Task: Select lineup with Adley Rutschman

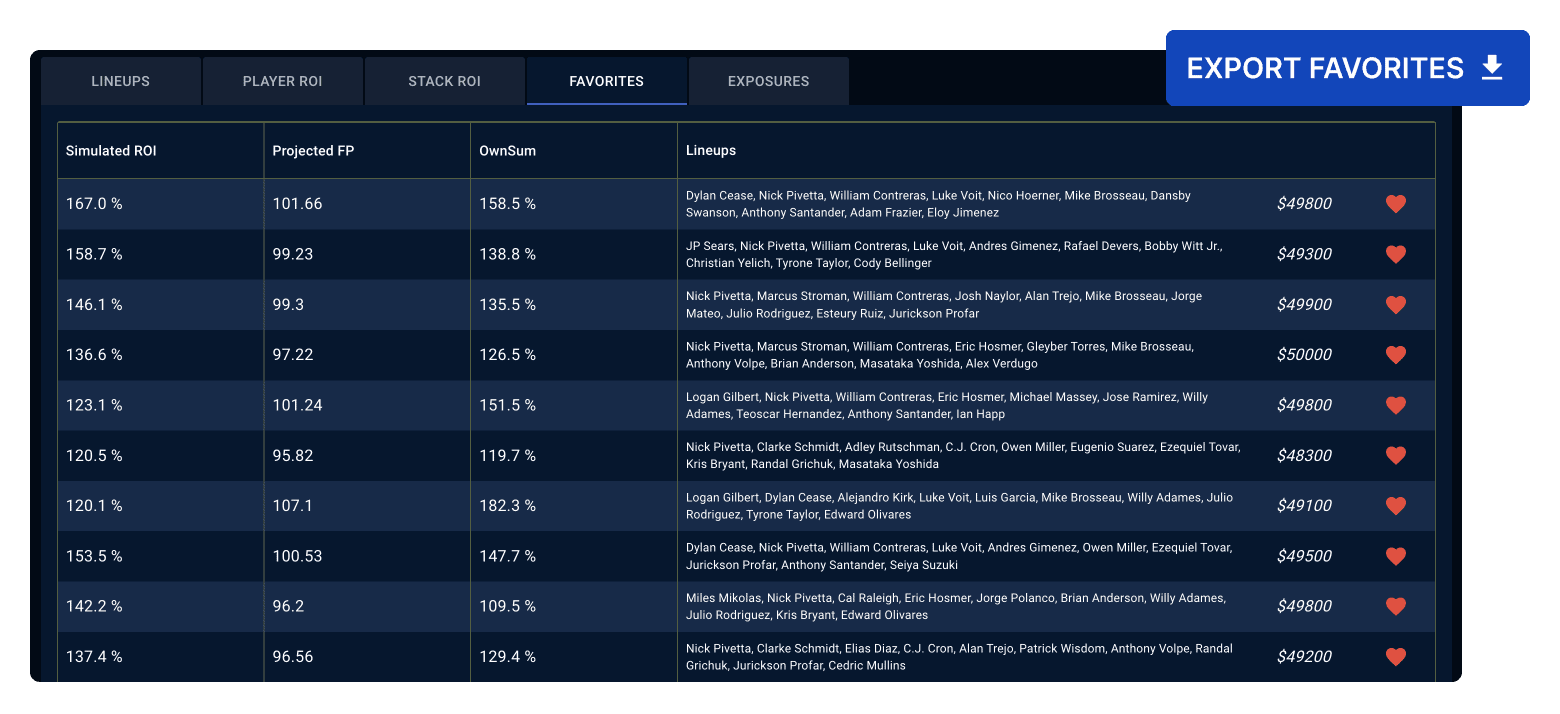Action: coord(963,455)
